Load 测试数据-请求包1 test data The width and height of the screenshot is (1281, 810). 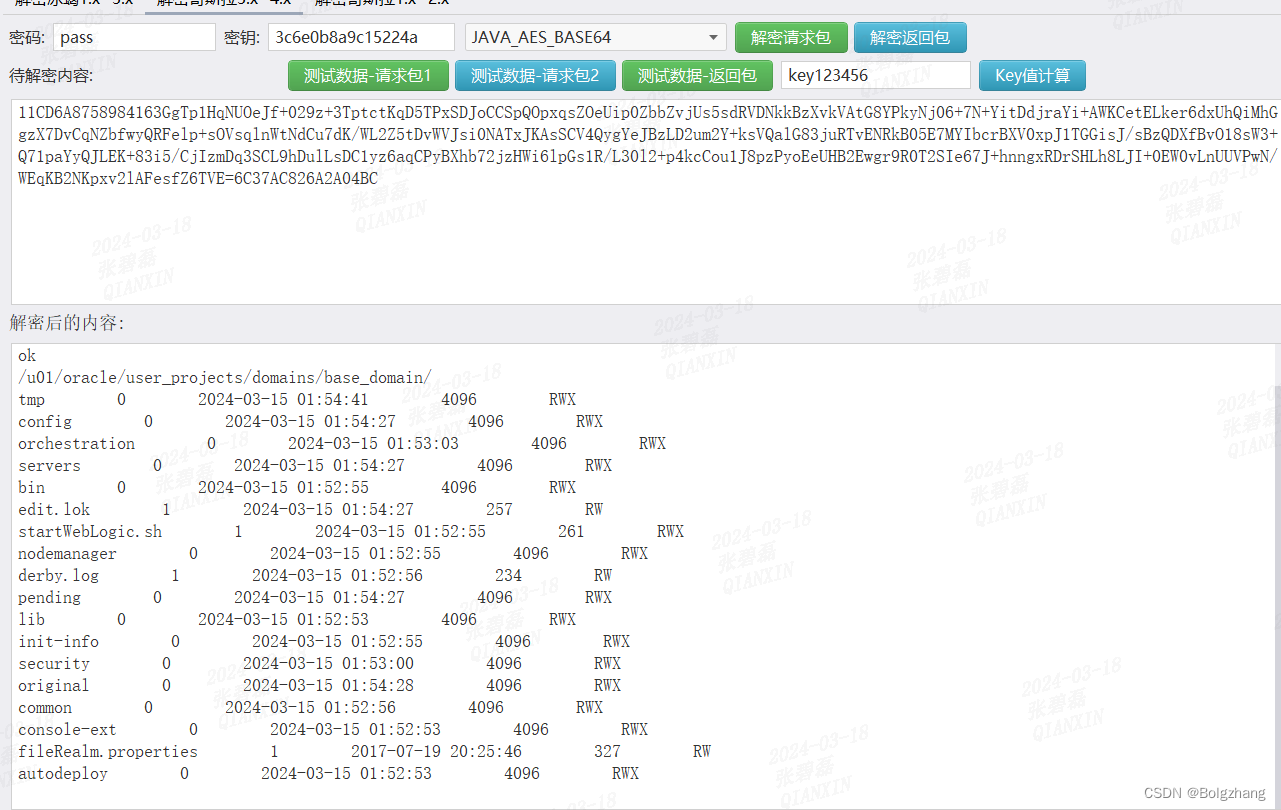(x=368, y=76)
